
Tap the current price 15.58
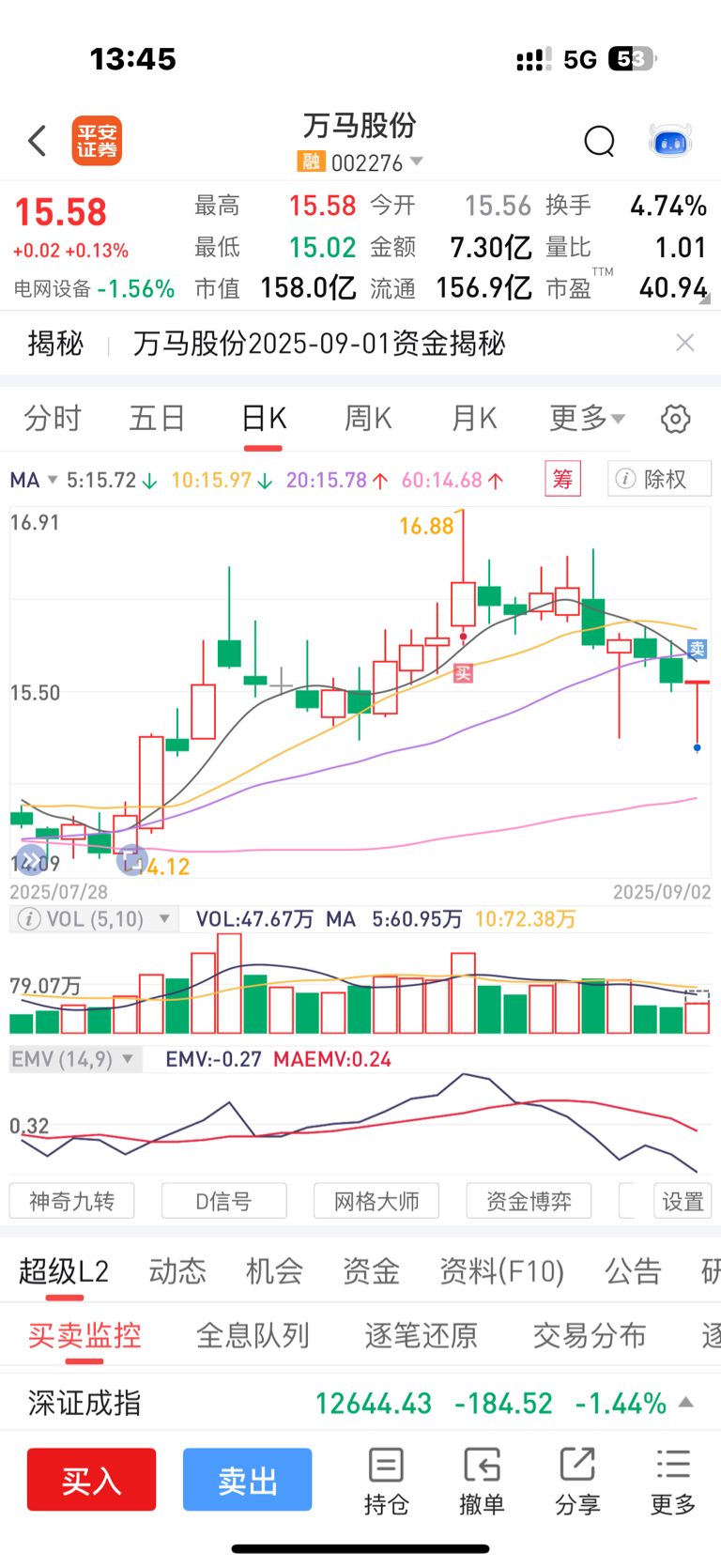61,212
